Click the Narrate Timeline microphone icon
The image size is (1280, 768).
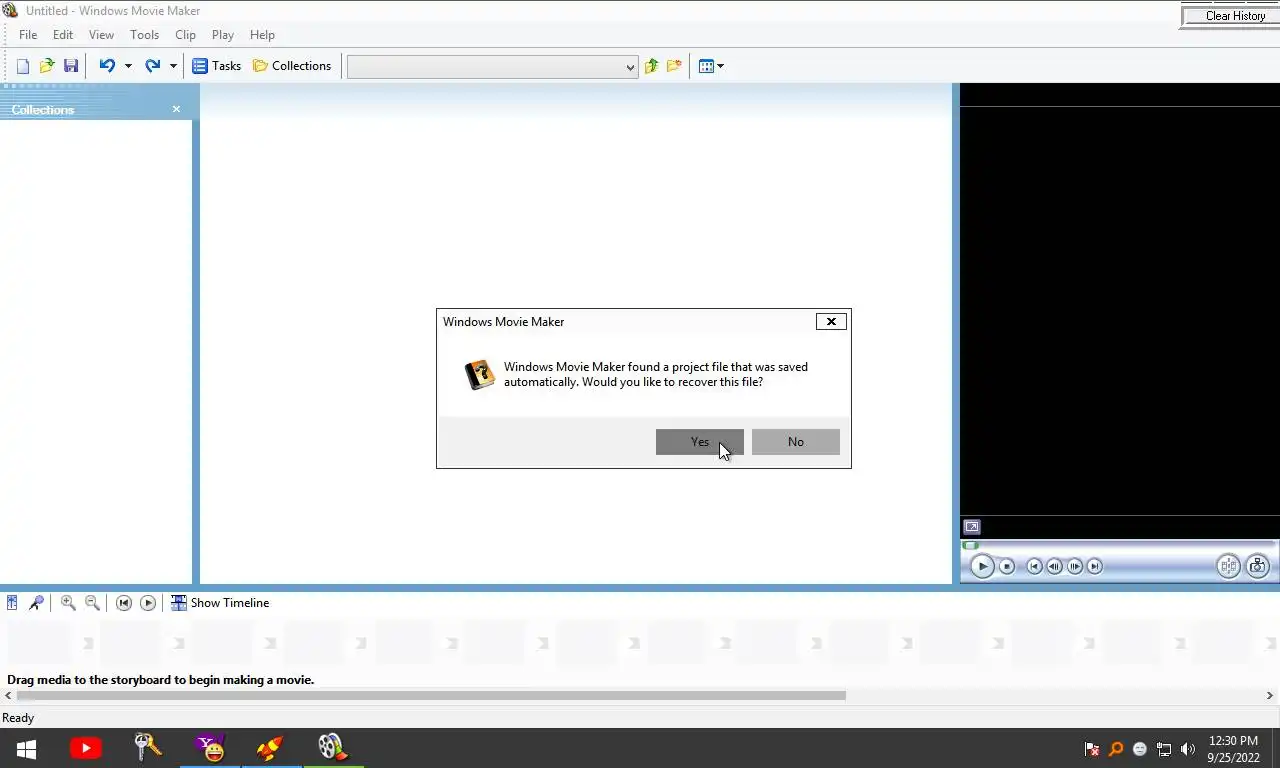36,603
